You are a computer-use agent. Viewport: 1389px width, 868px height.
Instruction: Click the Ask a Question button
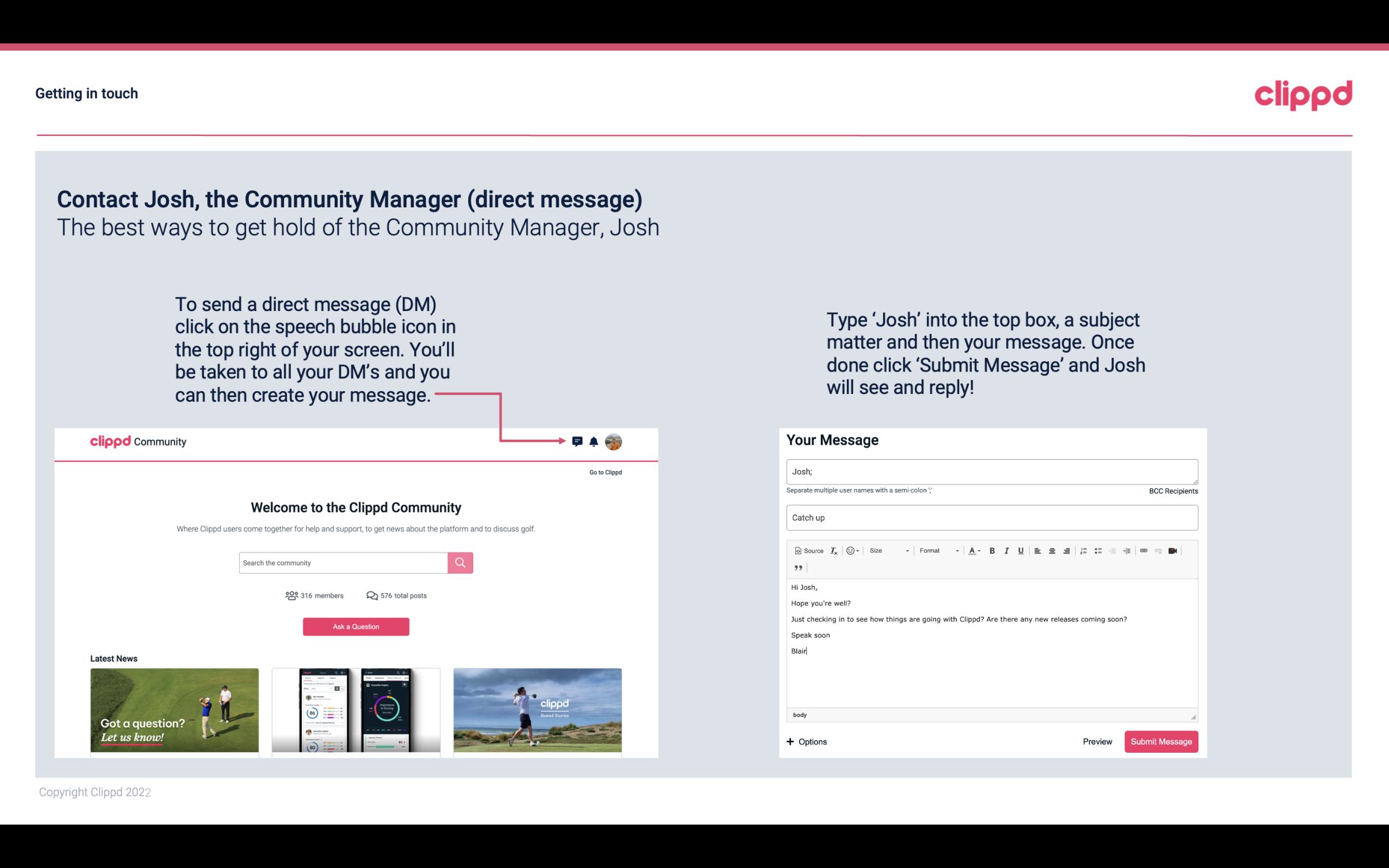(356, 625)
